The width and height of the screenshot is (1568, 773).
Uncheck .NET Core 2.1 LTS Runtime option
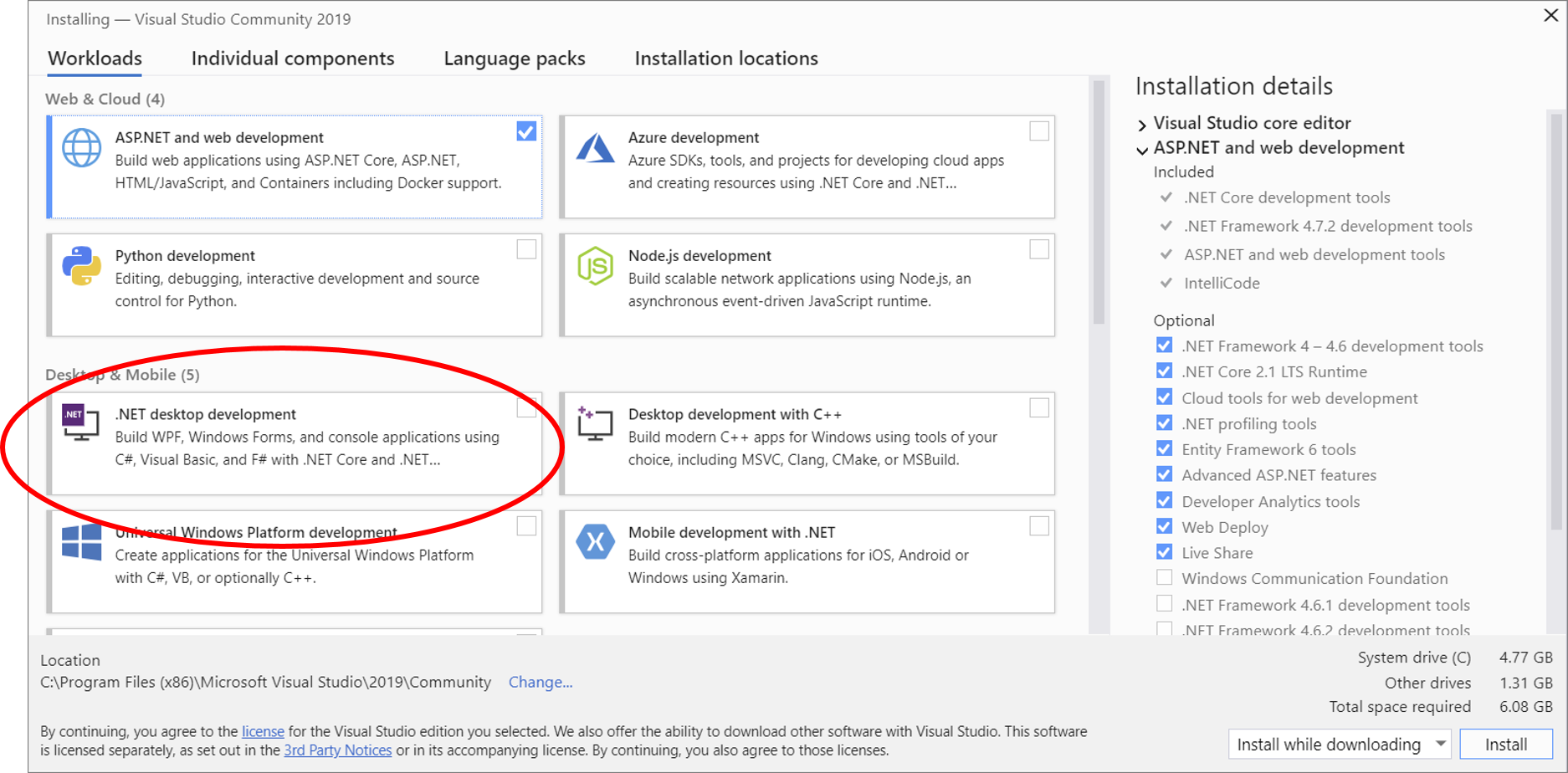pyautogui.click(x=1164, y=371)
